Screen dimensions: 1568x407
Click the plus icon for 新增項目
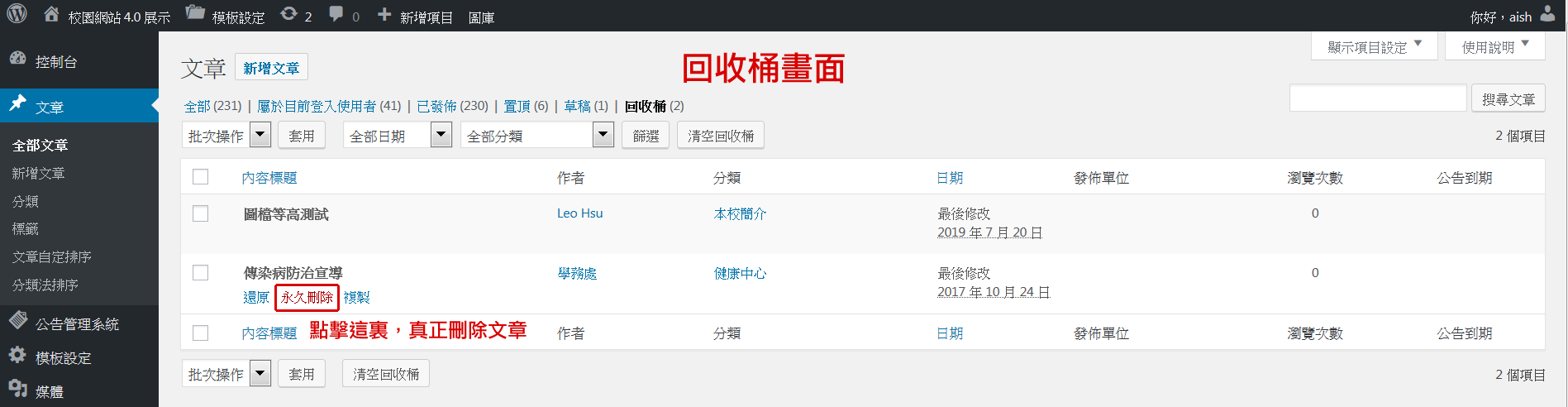click(384, 15)
